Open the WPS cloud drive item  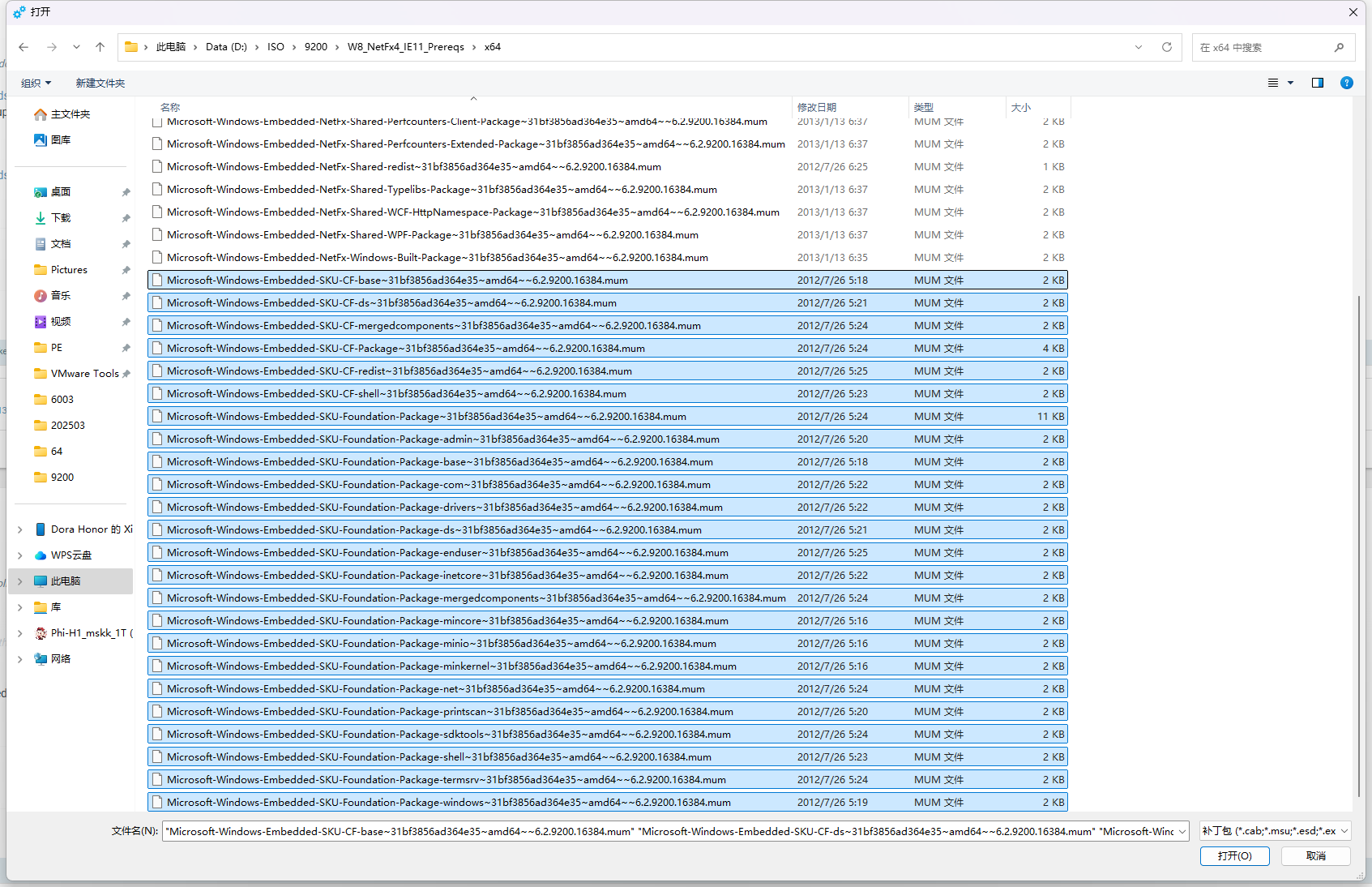coord(71,555)
